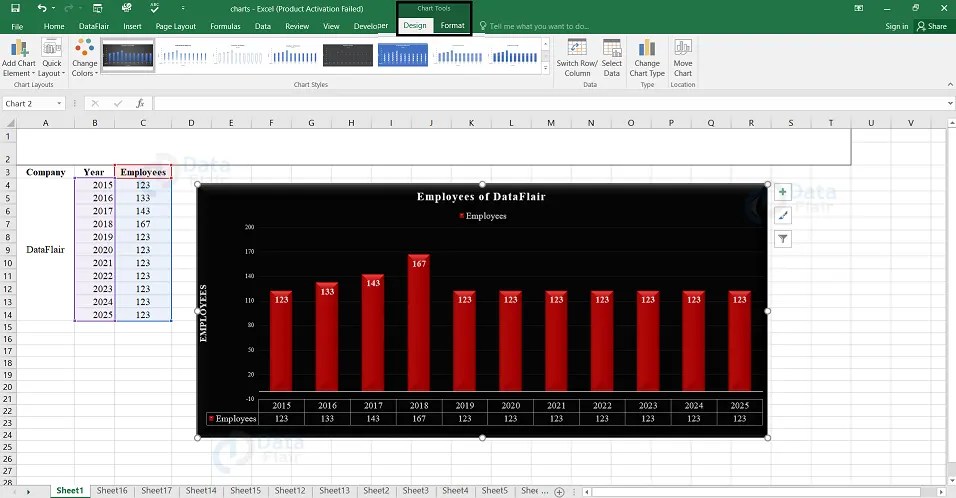Image resolution: width=956 pixels, height=498 pixels.
Task: Open Change Colors palette
Action: pos(84,57)
